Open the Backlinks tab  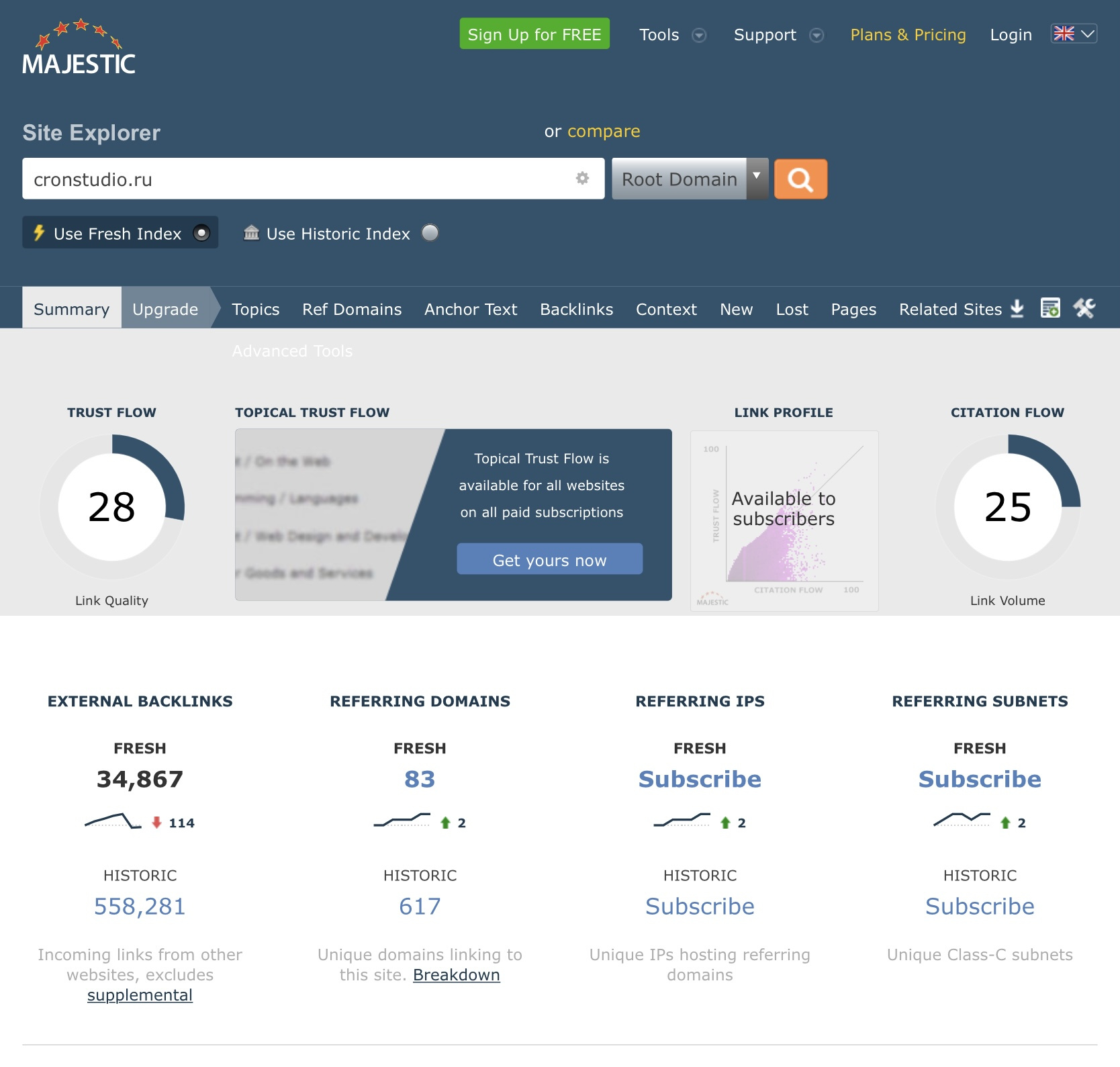point(576,309)
